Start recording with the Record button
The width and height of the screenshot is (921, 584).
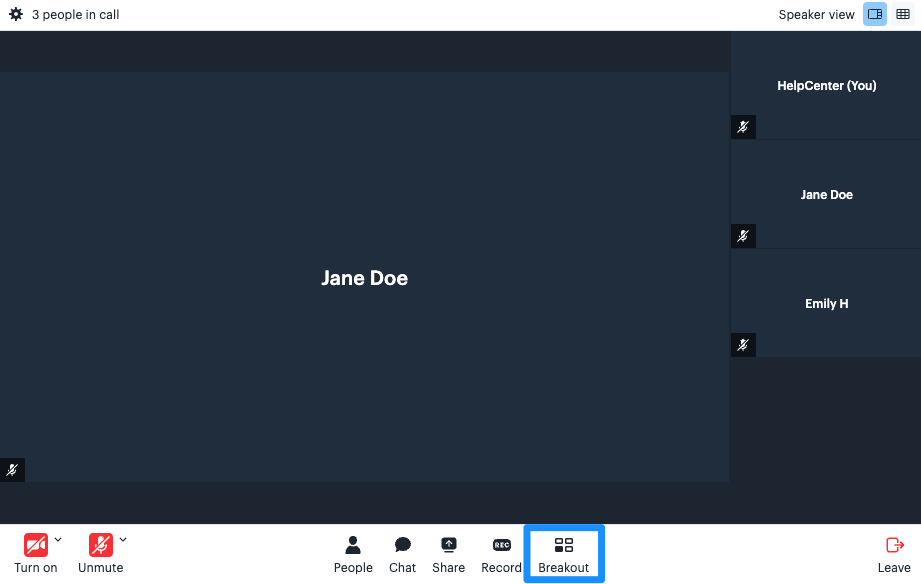(501, 554)
